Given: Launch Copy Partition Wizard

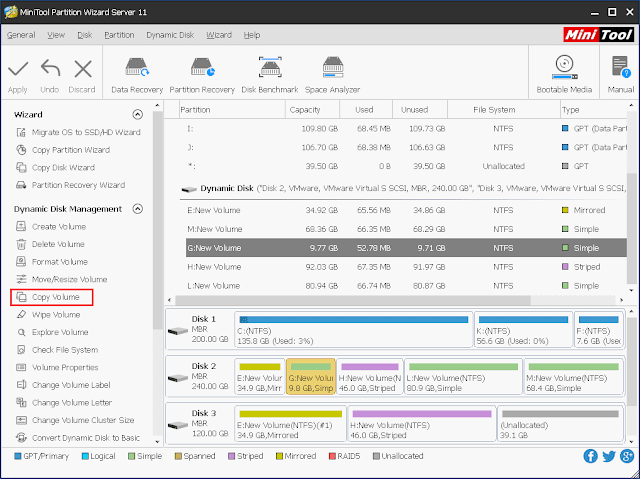Looking at the screenshot, I should click(x=64, y=150).
